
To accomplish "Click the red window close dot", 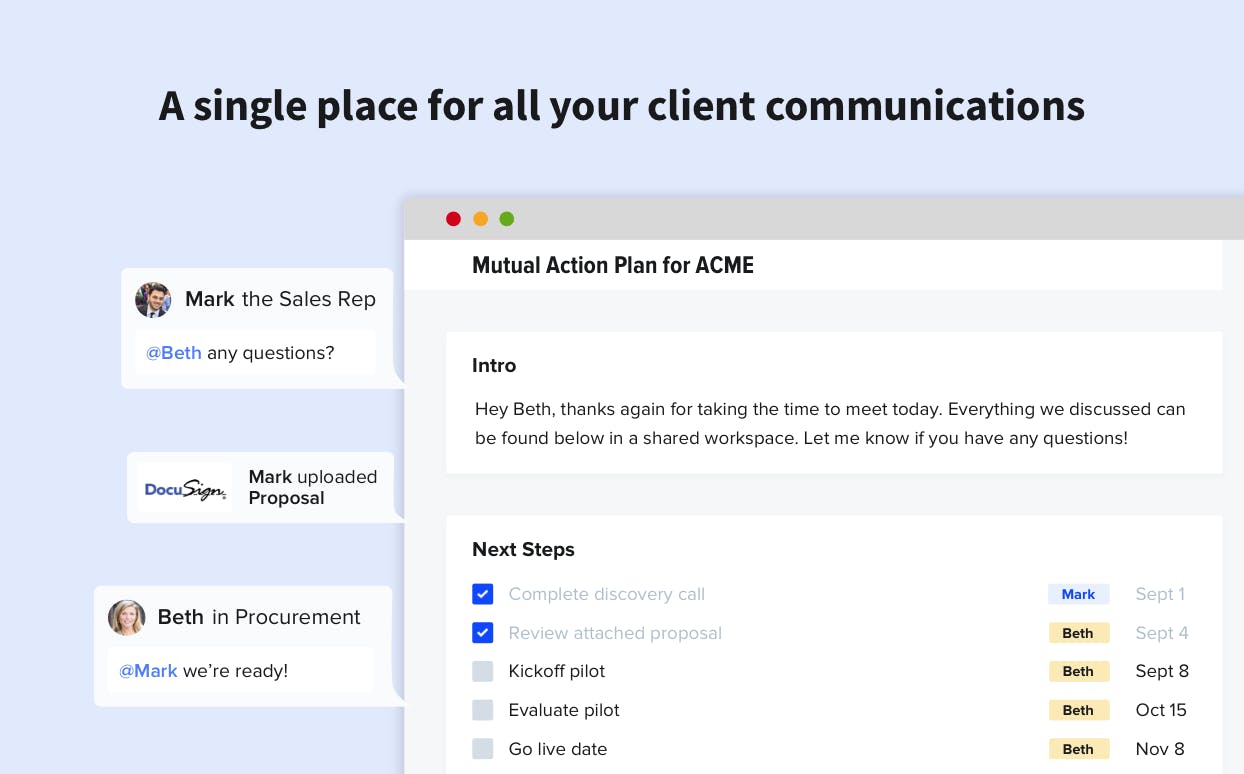I will [453, 219].
